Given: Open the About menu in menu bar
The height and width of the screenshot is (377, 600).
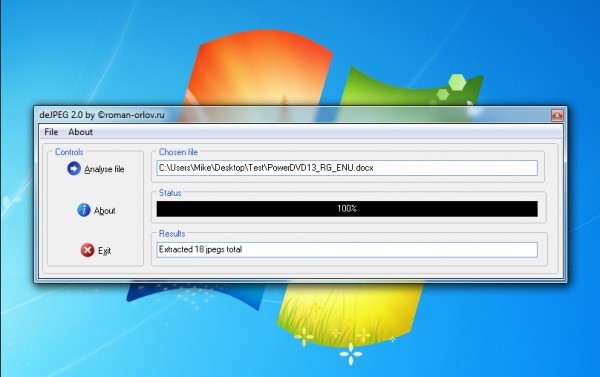Looking at the screenshot, I should pos(80,132).
